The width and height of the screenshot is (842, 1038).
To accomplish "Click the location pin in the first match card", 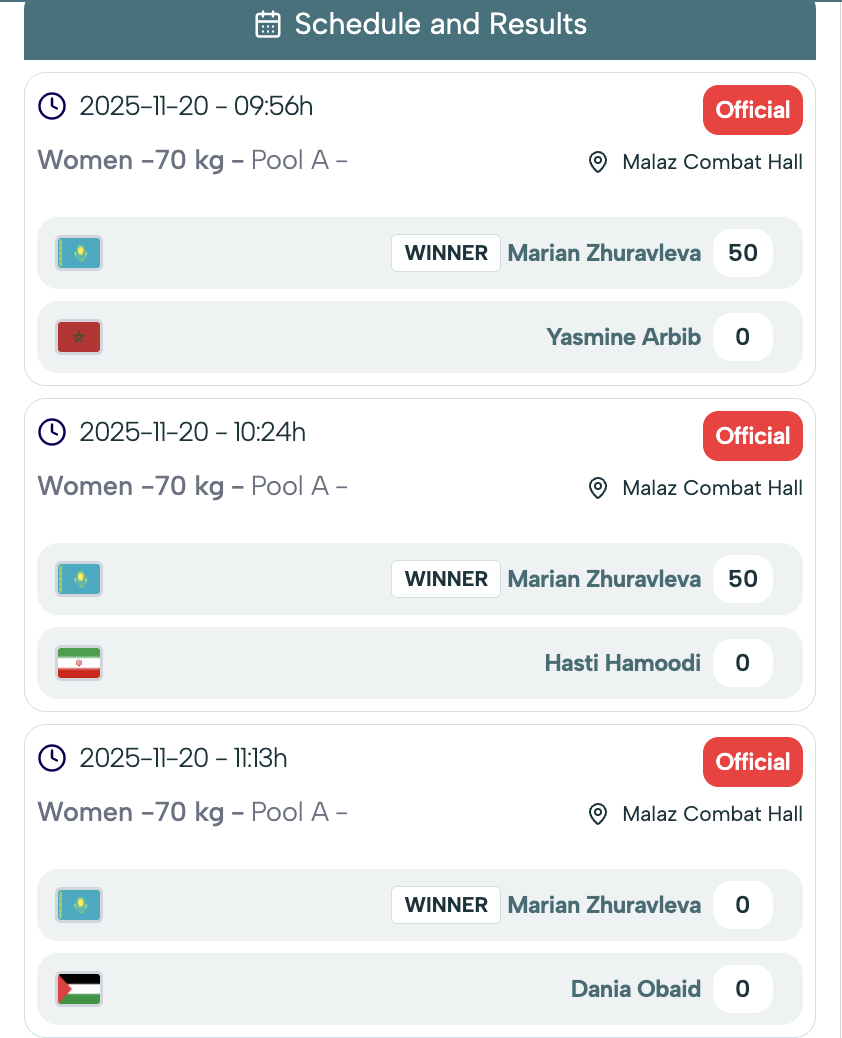I will pos(598,162).
